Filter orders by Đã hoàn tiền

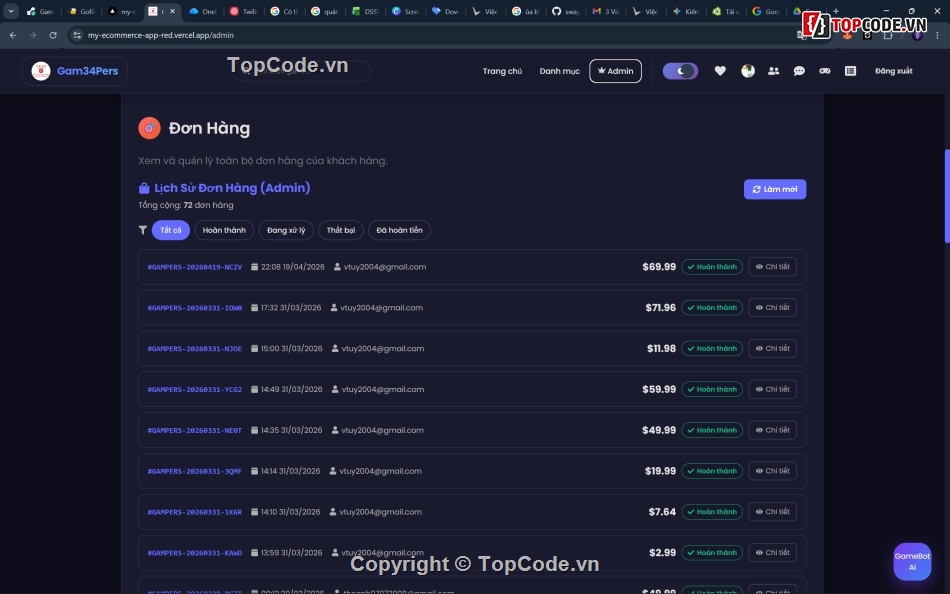pos(399,230)
